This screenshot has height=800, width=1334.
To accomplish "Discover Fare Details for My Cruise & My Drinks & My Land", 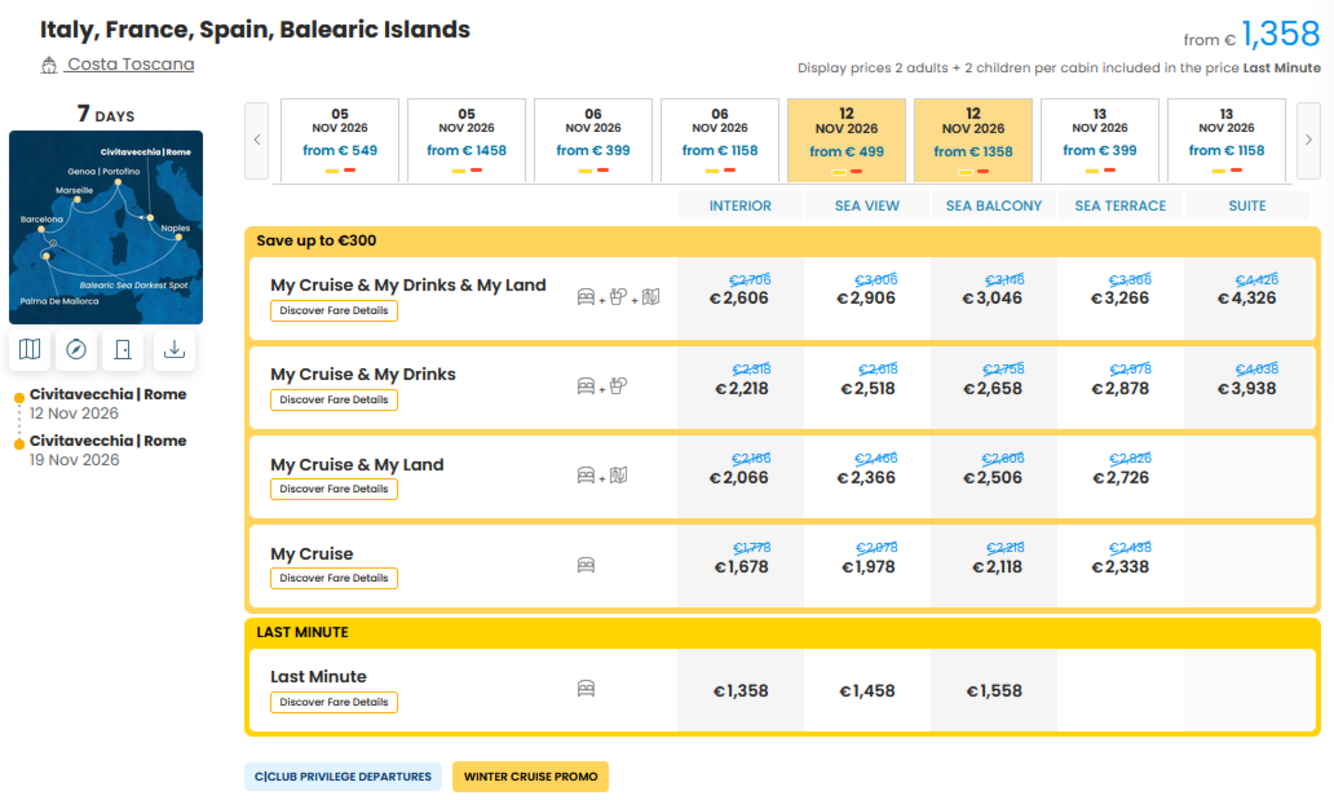I will pyautogui.click(x=334, y=311).
